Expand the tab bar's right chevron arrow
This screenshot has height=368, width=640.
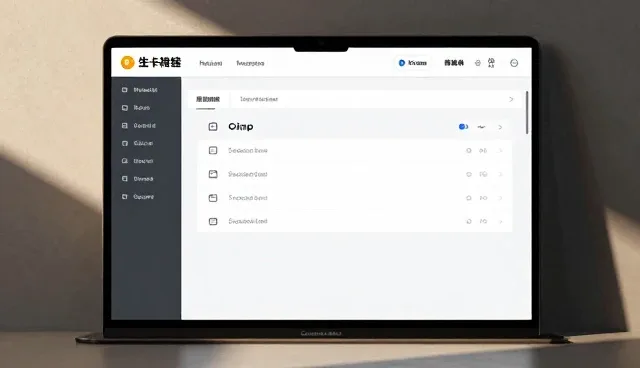511,100
